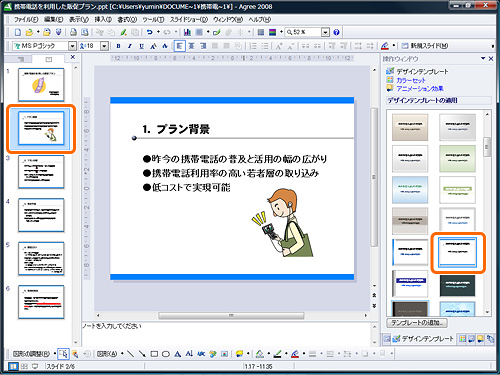
Task: Apply line color with pen icon
Action: click(x=277, y=354)
